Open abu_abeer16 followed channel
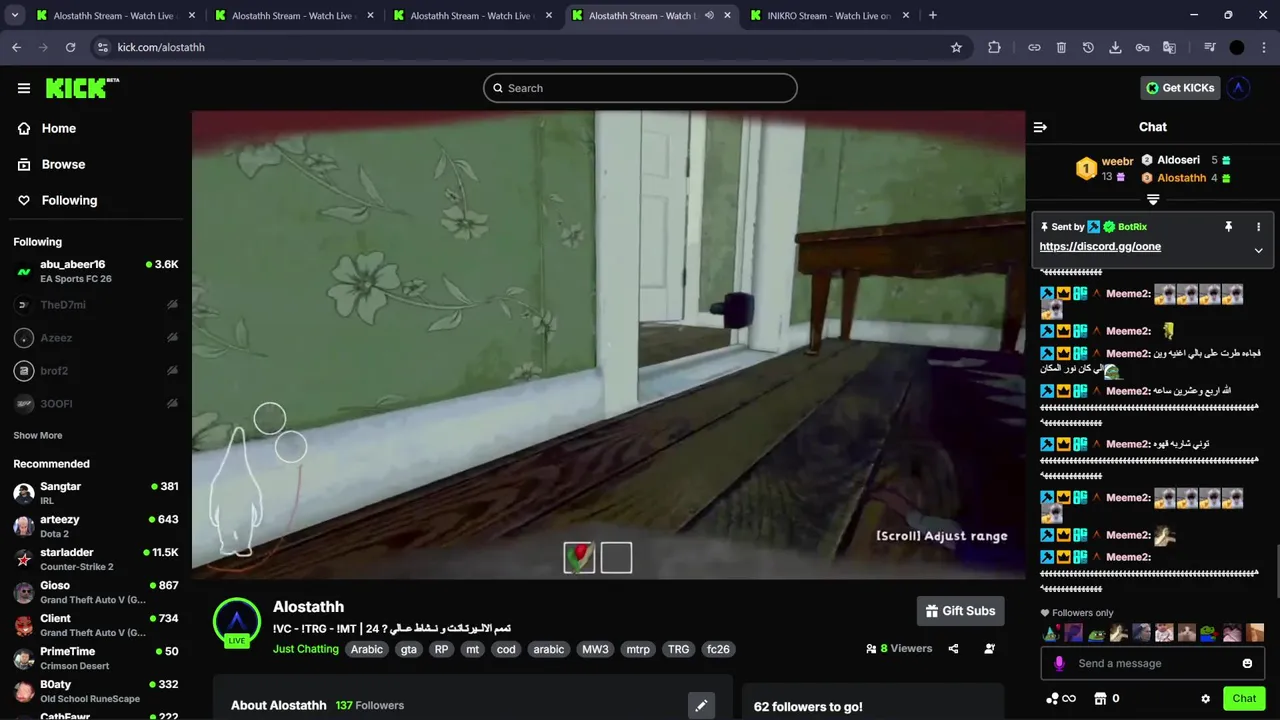 point(96,271)
